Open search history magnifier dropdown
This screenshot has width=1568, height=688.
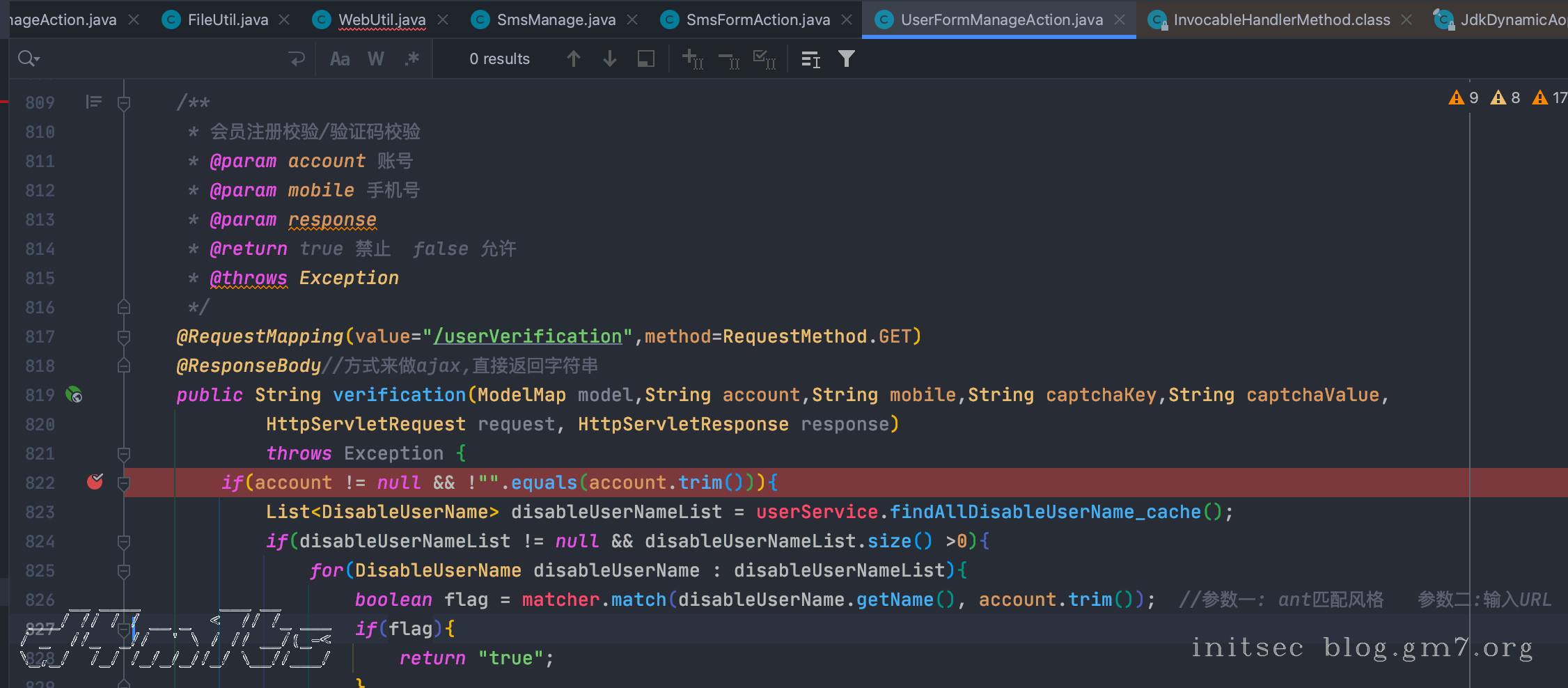(x=28, y=59)
